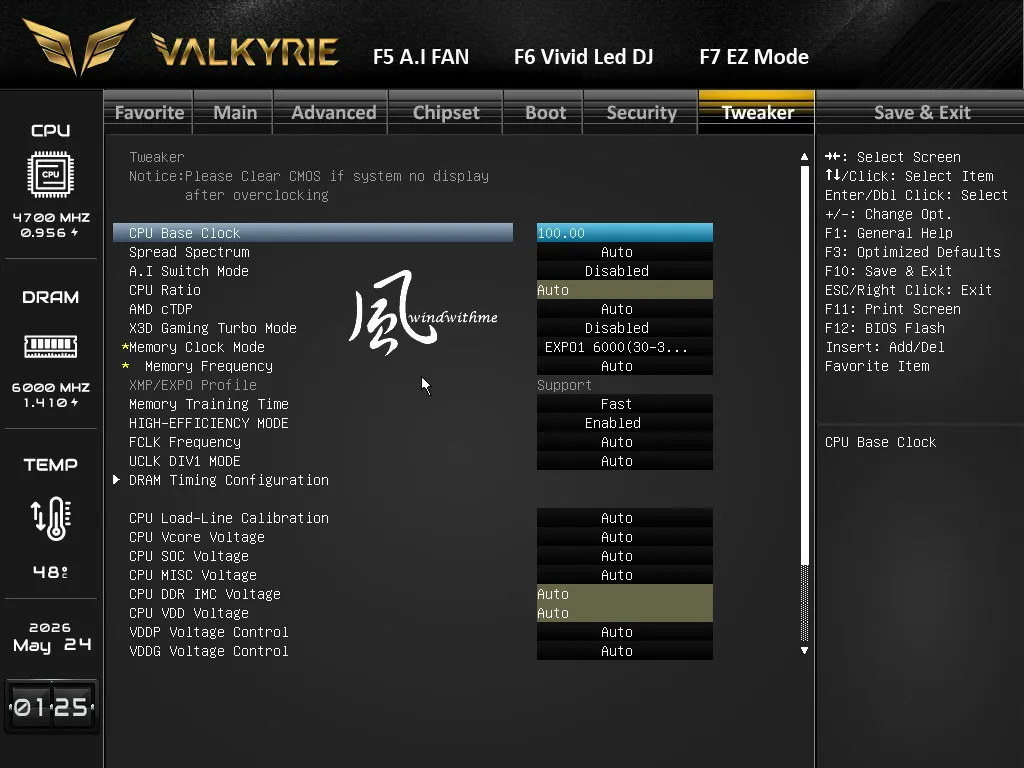Select the Spread Spectrum label
This screenshot has width=1024, height=768.
pos(189,252)
